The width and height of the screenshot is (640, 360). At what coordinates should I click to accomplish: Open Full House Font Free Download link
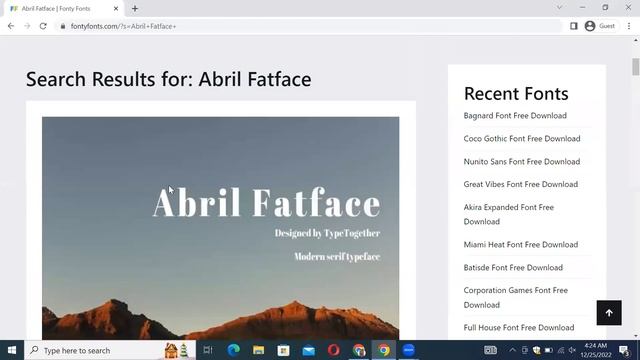[519, 327]
